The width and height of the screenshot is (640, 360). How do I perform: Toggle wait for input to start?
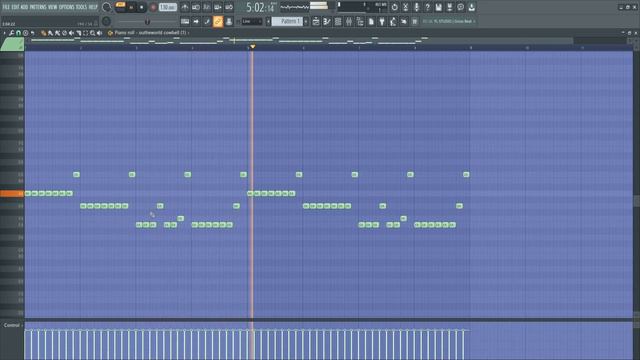pos(196,7)
